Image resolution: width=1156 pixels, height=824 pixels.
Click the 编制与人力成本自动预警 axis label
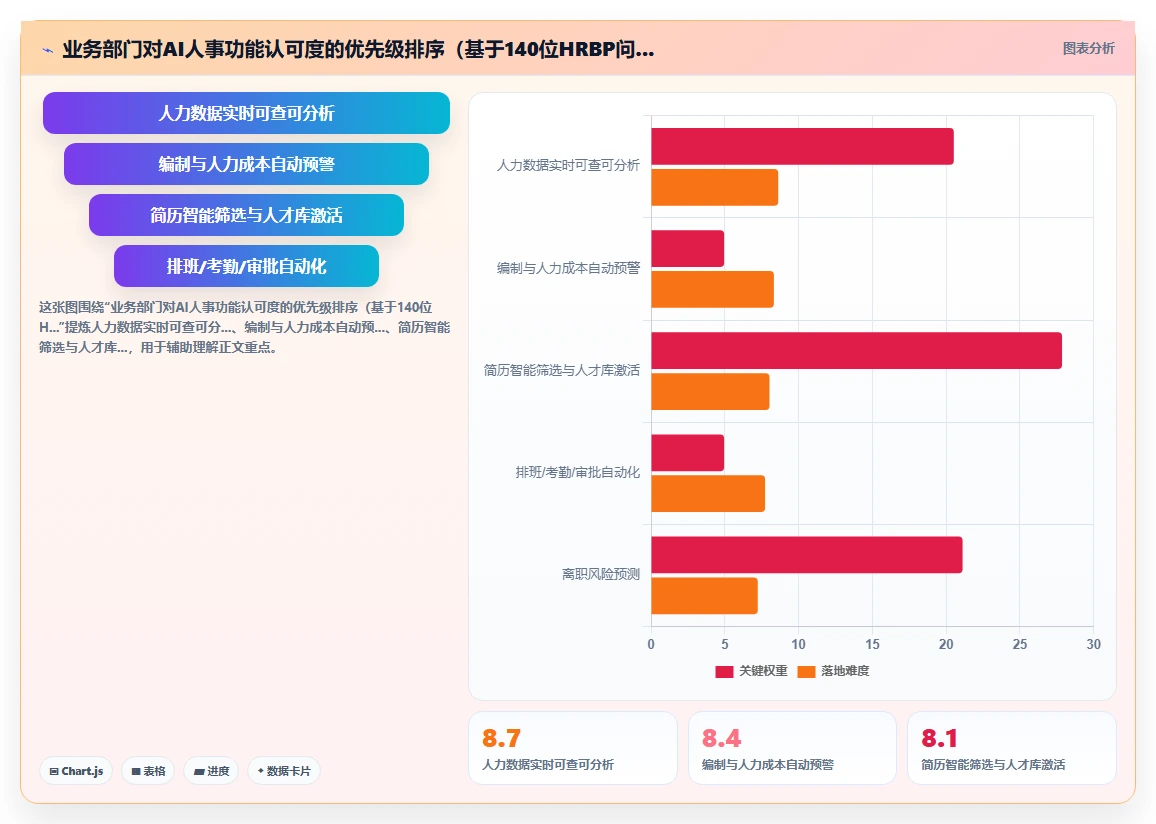tap(568, 268)
